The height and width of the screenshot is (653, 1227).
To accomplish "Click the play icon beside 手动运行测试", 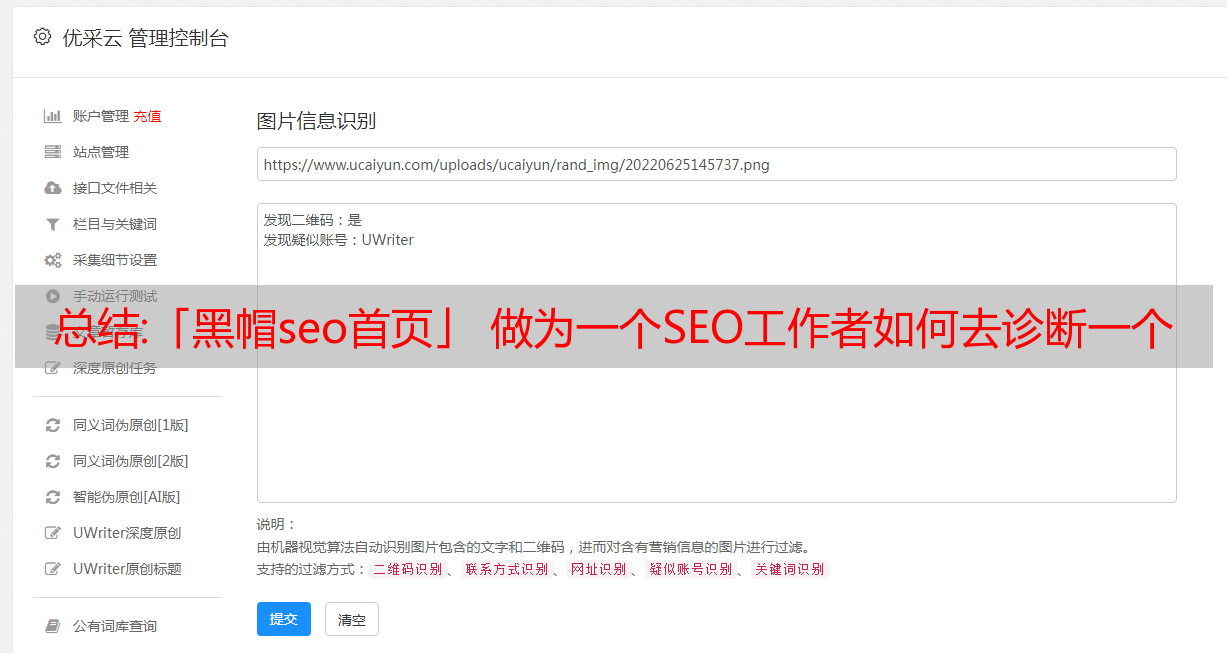I will pos(53,296).
